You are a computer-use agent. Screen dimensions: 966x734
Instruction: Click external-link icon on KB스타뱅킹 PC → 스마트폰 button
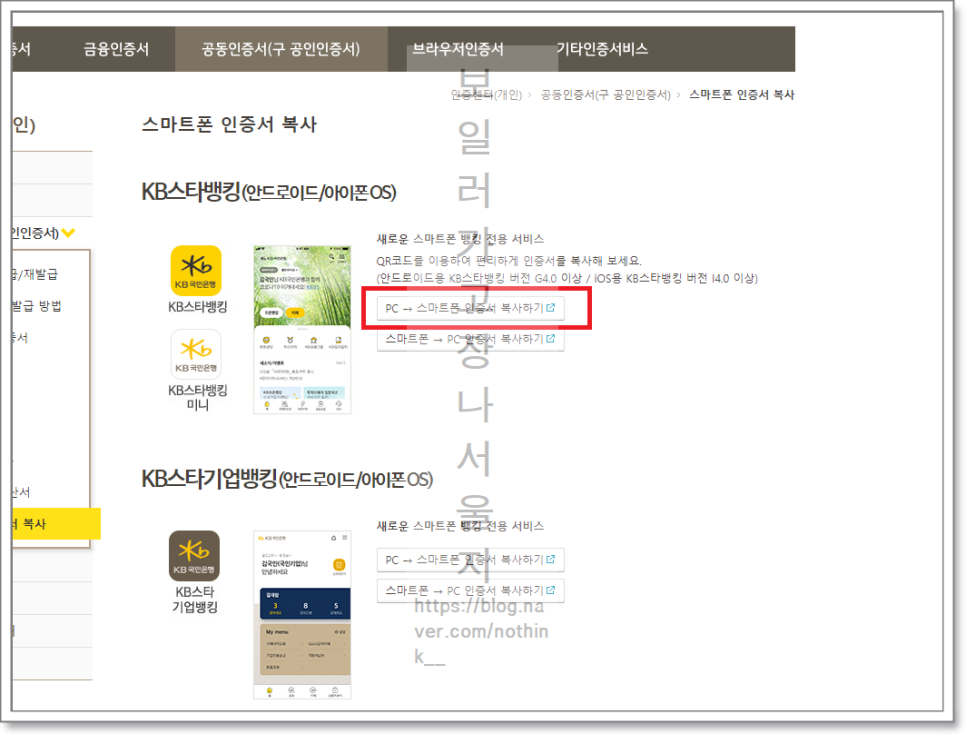[550, 308]
